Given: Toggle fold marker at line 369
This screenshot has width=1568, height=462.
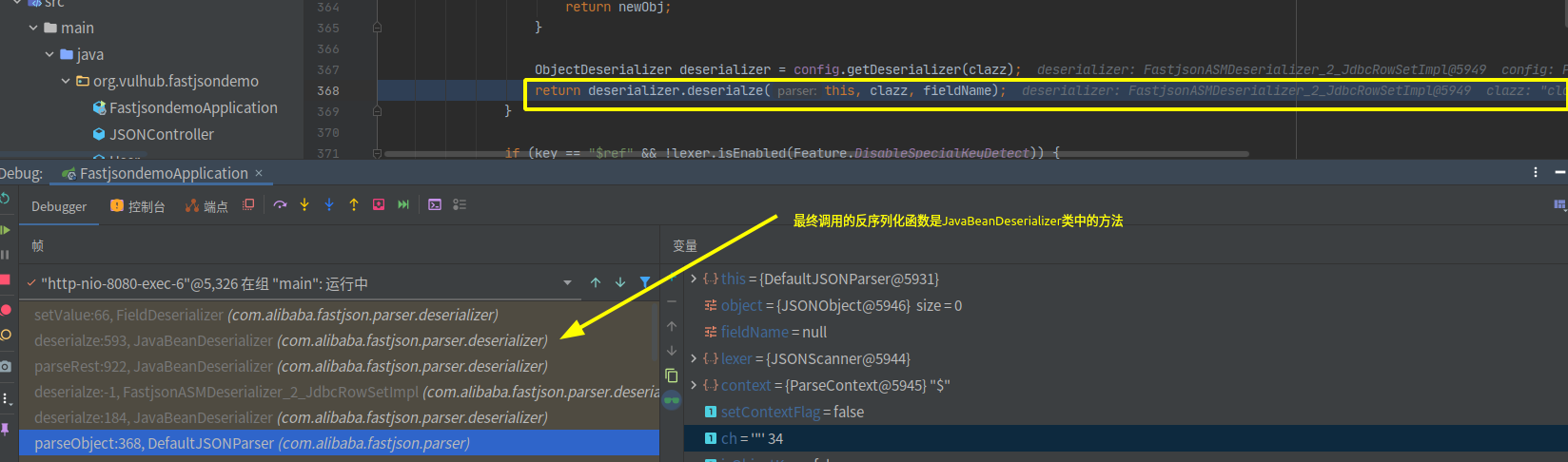Looking at the screenshot, I should (x=378, y=111).
